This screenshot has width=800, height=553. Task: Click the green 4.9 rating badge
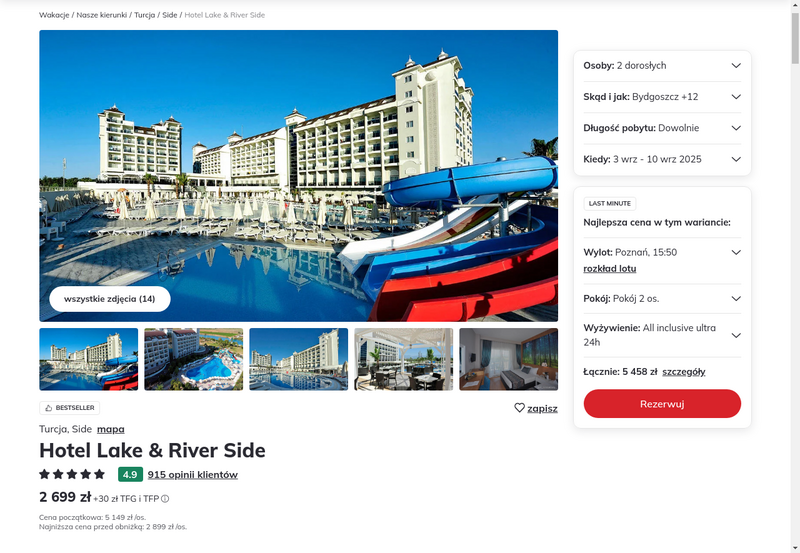(x=130, y=474)
